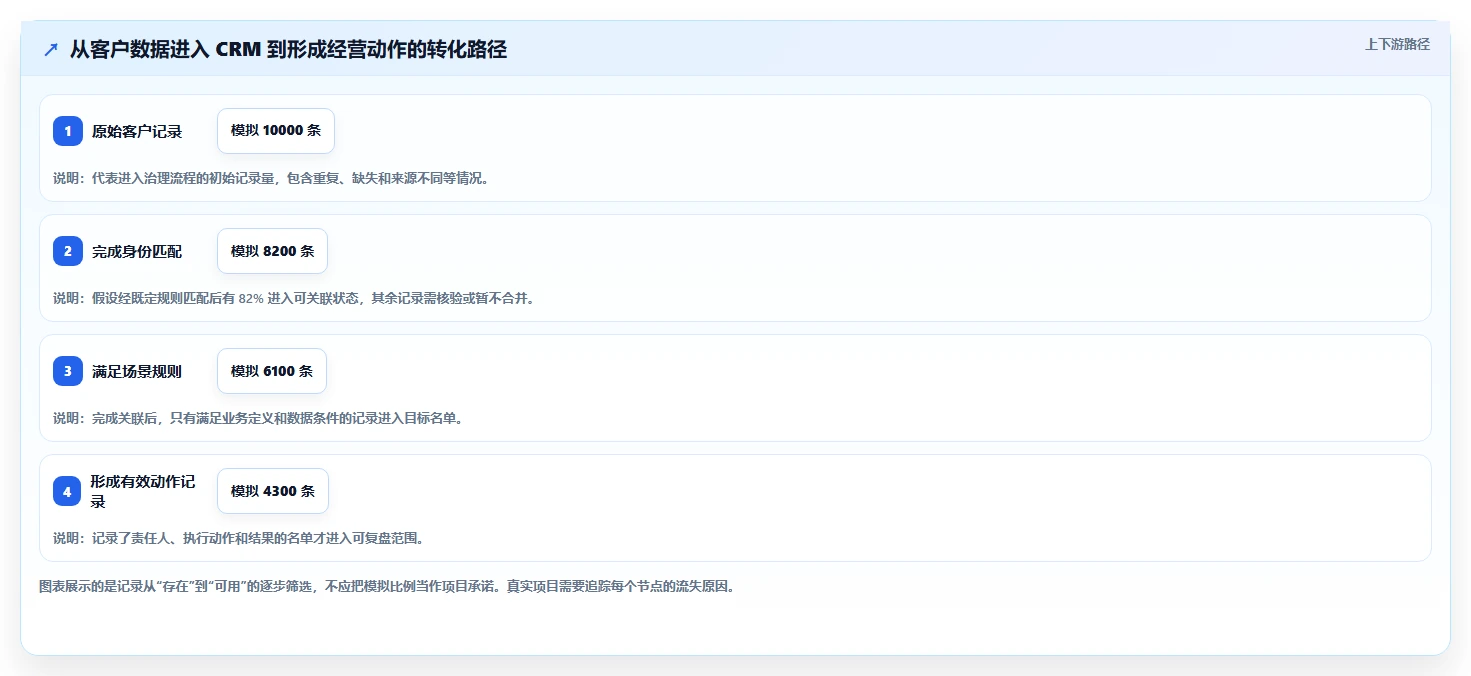Image resolution: width=1471 pixels, height=676 pixels.
Task: Click the step 2 number badge
Action: [x=68, y=251]
